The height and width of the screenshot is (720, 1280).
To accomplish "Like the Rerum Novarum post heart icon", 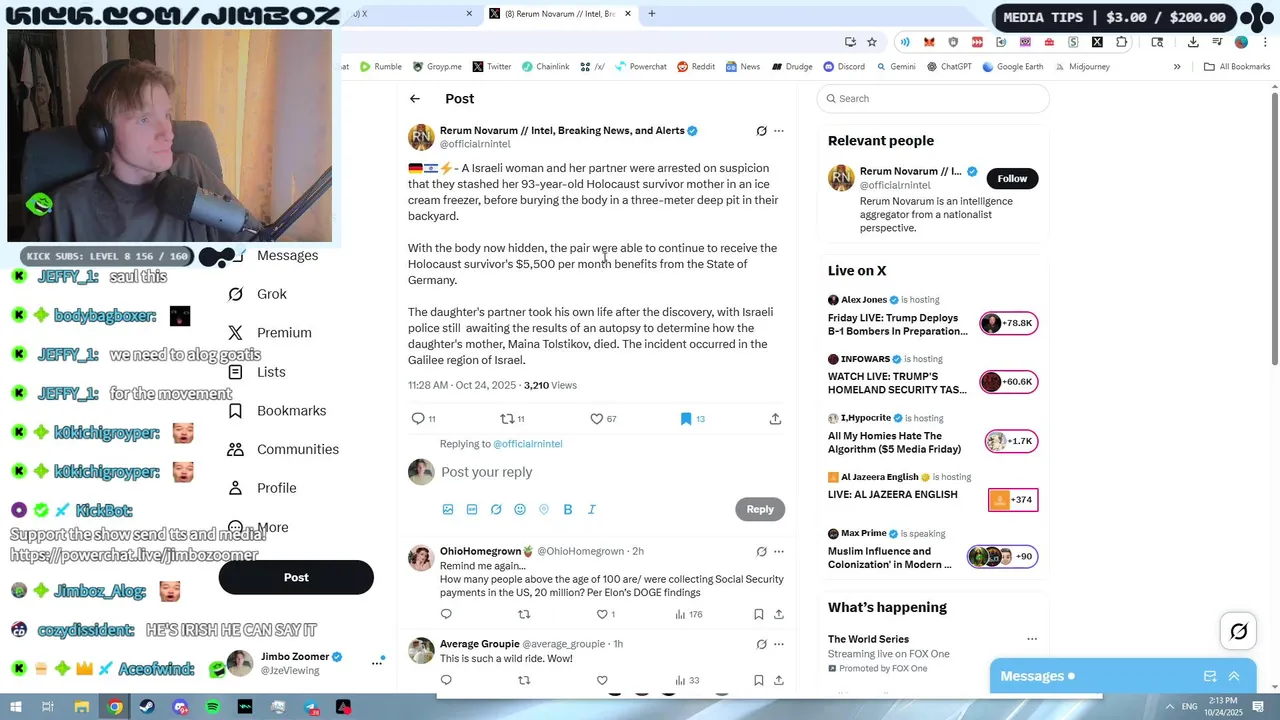I will [597, 419].
